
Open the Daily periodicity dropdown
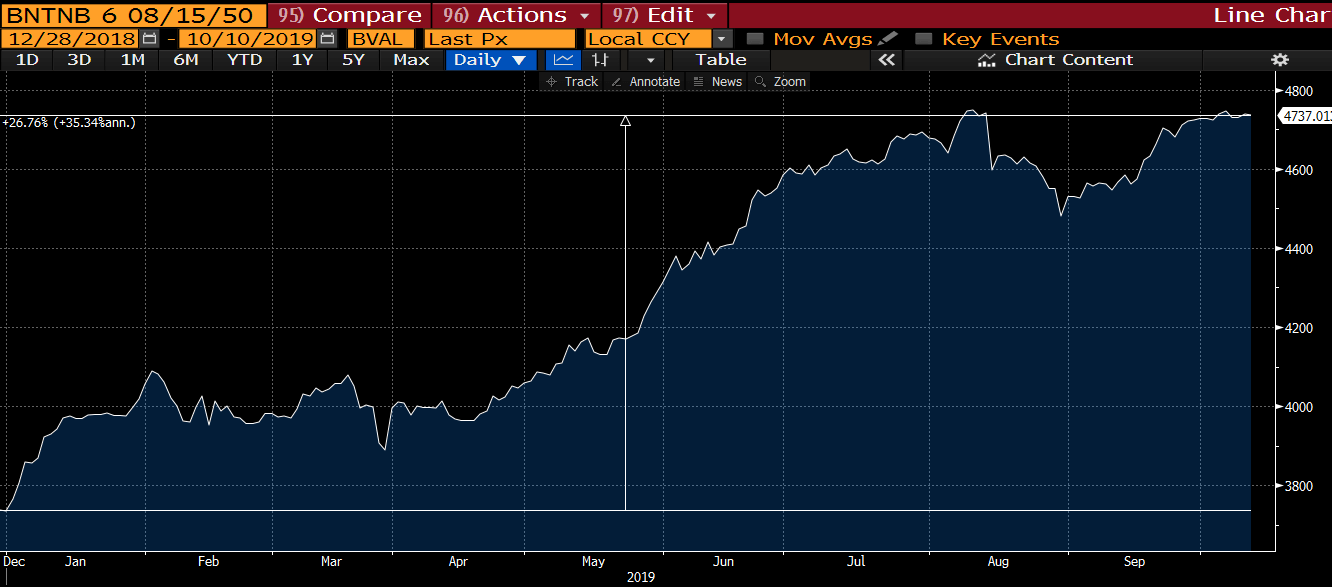[490, 60]
